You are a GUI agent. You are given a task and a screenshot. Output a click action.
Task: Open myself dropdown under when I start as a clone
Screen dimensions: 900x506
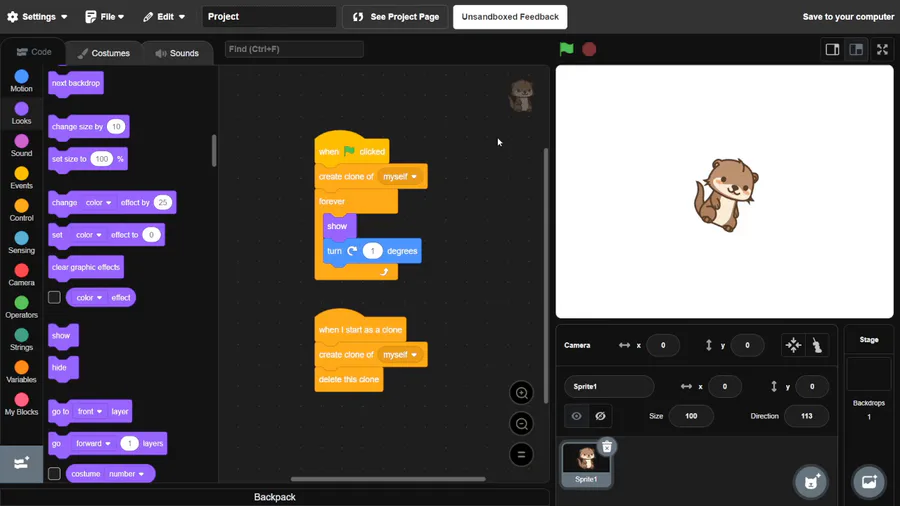400,355
